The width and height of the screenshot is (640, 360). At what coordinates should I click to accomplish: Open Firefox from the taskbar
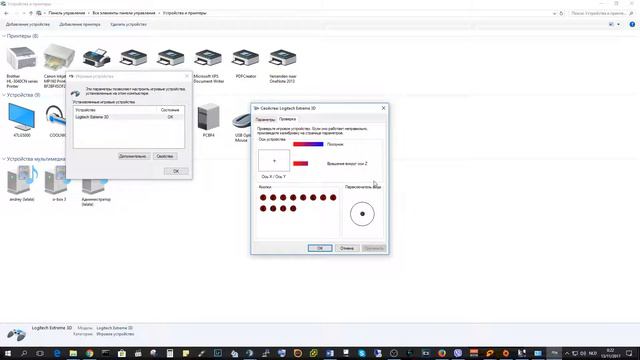[442, 353]
